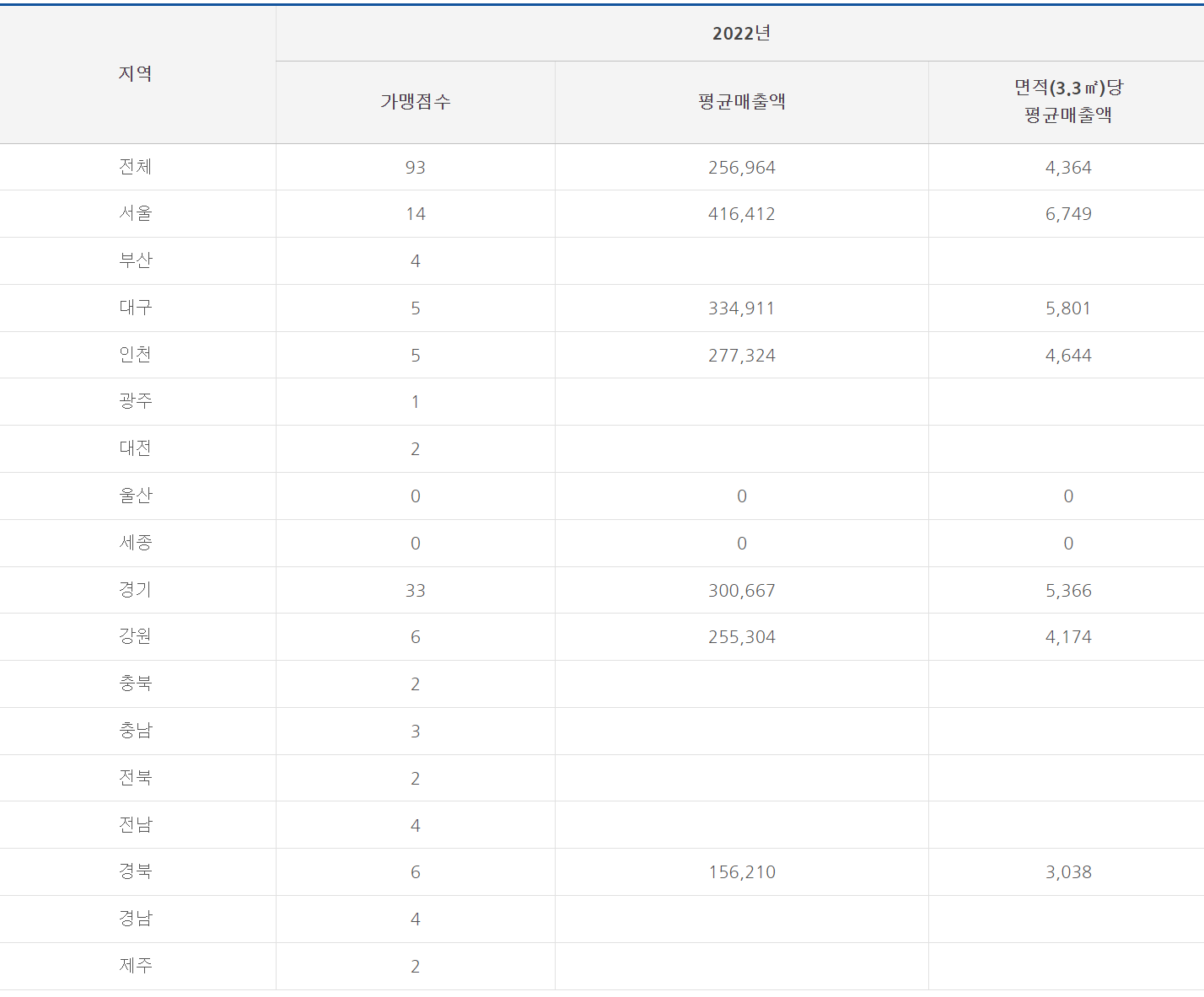This screenshot has height=997, width=1204.
Task: Click the 세종 region label
Action: click(136, 543)
